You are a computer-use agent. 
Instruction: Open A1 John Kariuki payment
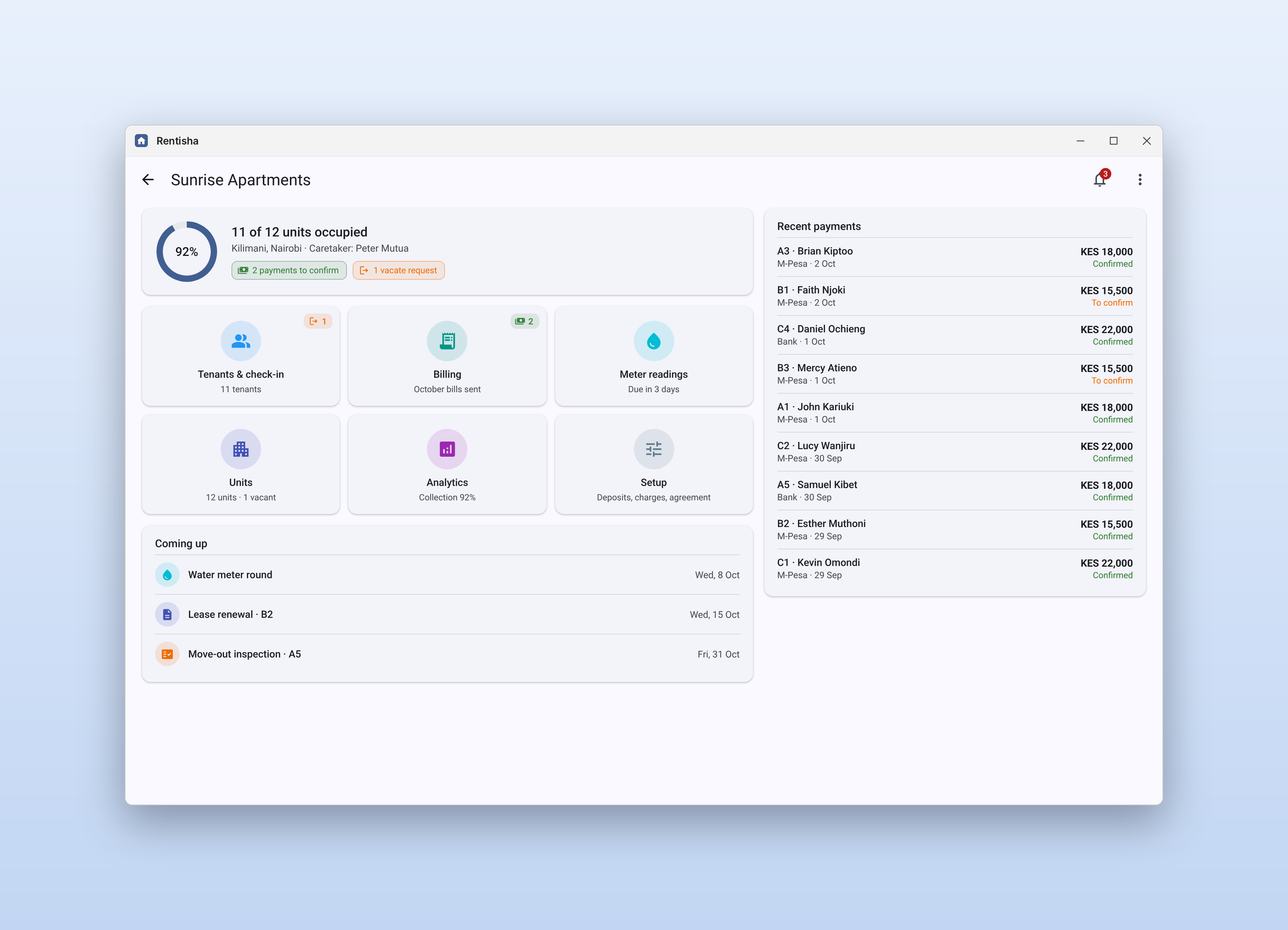pos(955,413)
